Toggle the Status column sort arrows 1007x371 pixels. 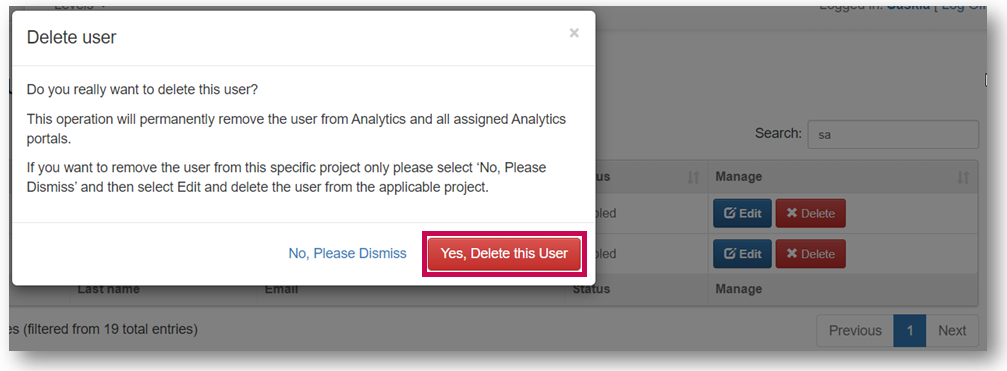[693, 177]
